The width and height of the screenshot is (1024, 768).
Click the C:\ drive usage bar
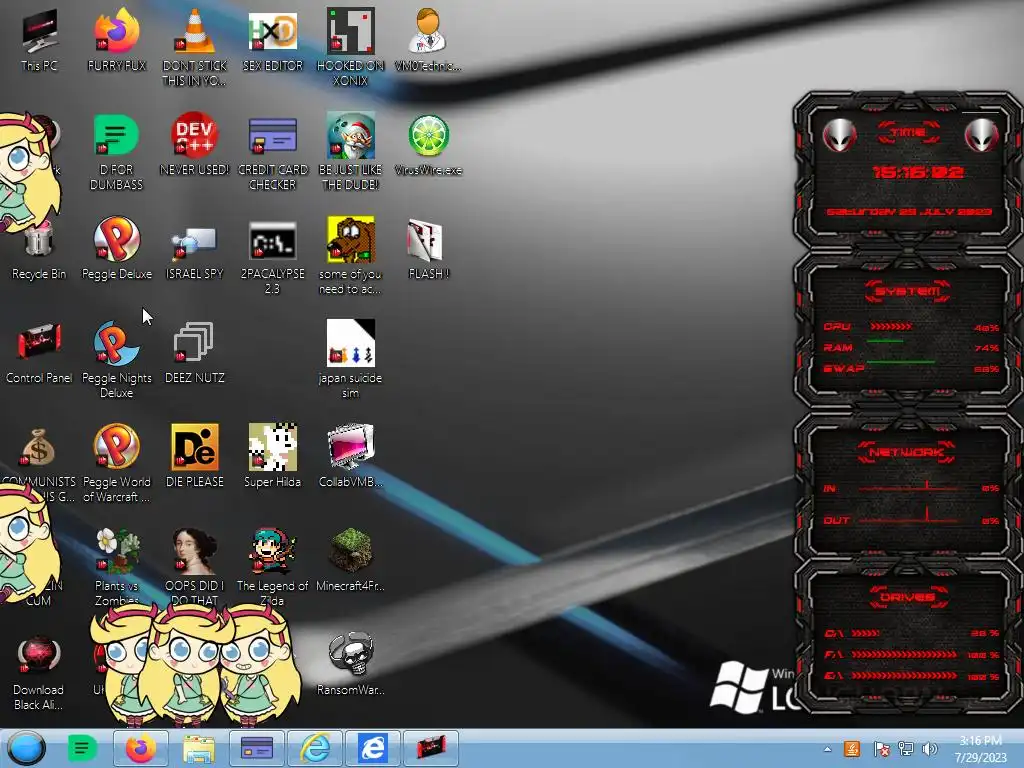coord(865,633)
